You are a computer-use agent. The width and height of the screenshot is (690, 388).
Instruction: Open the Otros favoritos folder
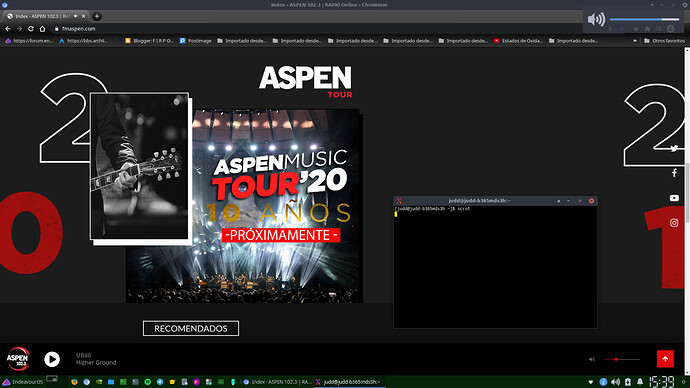click(x=664, y=40)
